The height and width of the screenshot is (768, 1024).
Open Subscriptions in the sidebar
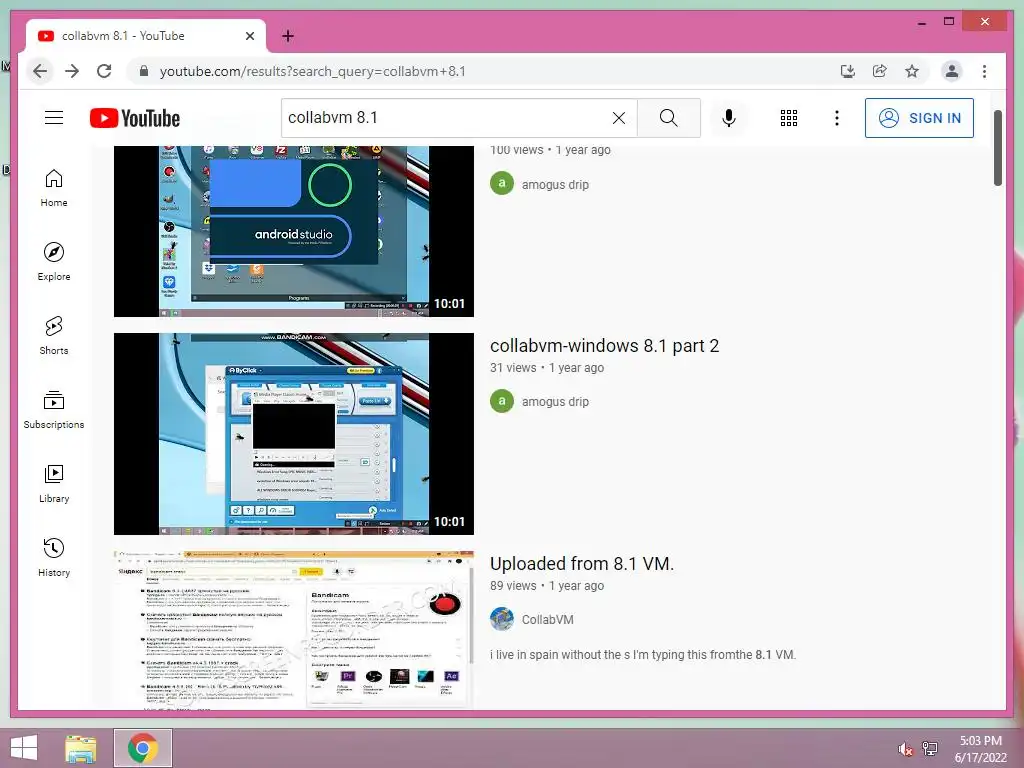pyautogui.click(x=54, y=409)
